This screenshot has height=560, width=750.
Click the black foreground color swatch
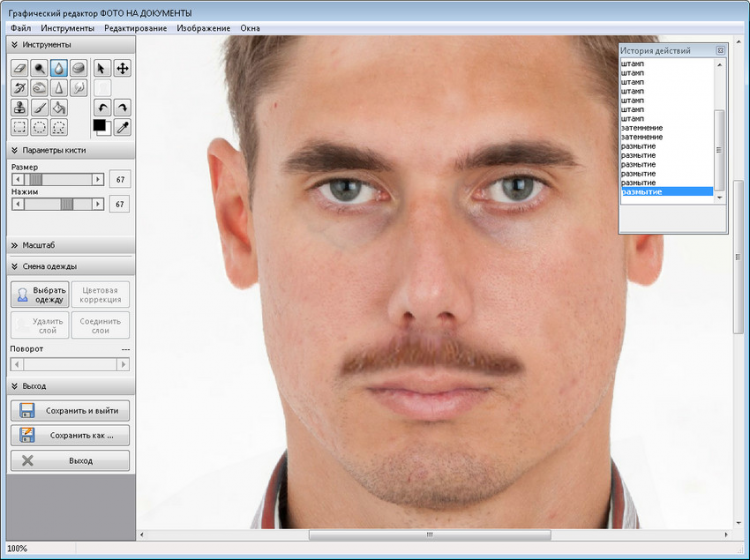tap(99, 125)
